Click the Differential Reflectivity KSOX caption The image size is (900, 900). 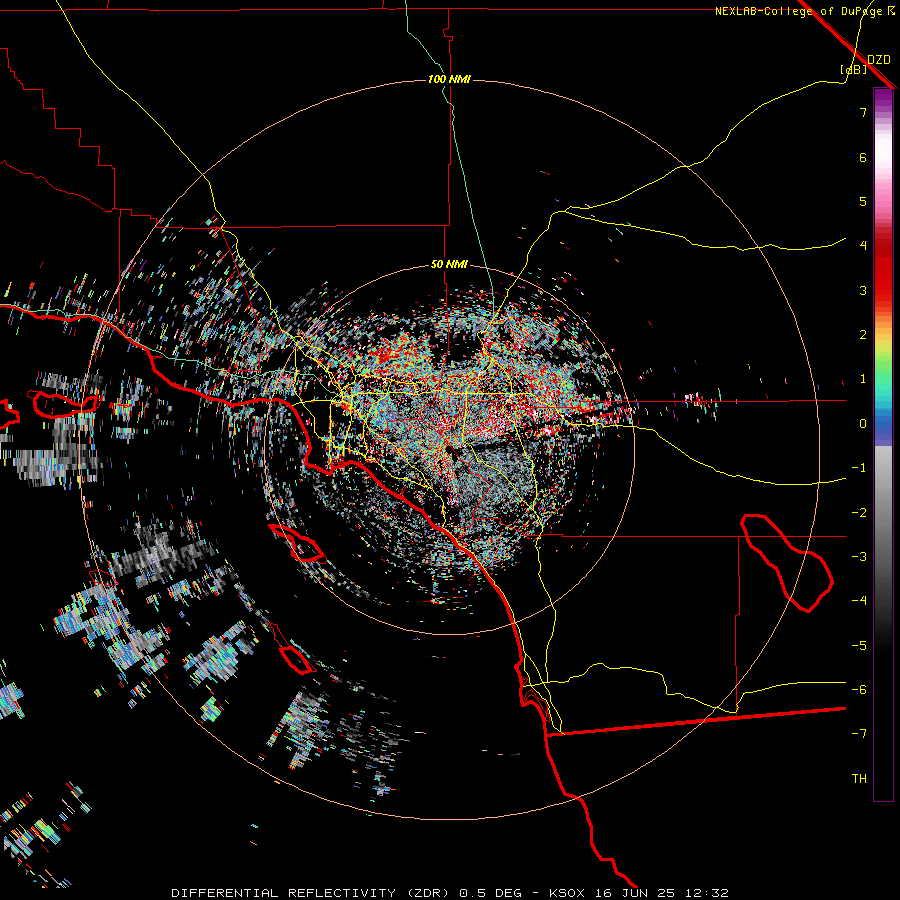pyautogui.click(x=450, y=893)
